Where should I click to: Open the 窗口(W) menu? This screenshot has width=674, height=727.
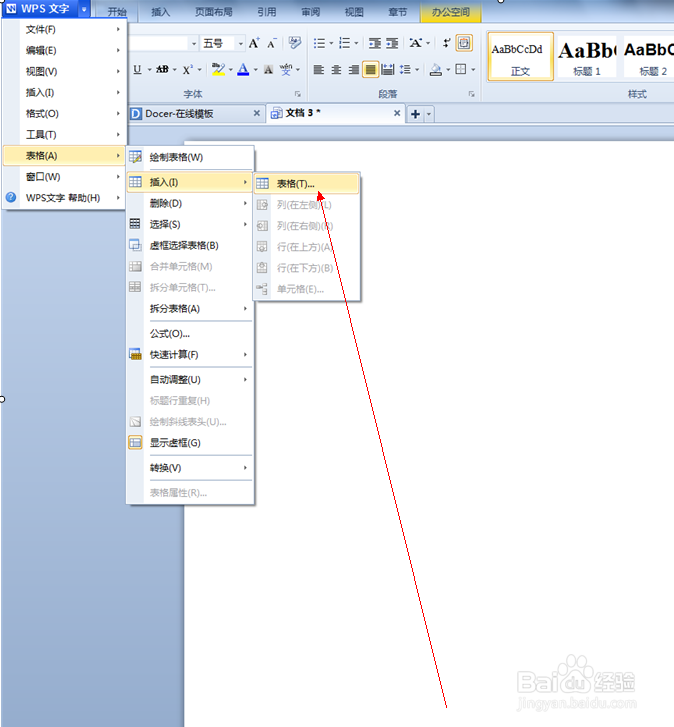click(x=64, y=177)
